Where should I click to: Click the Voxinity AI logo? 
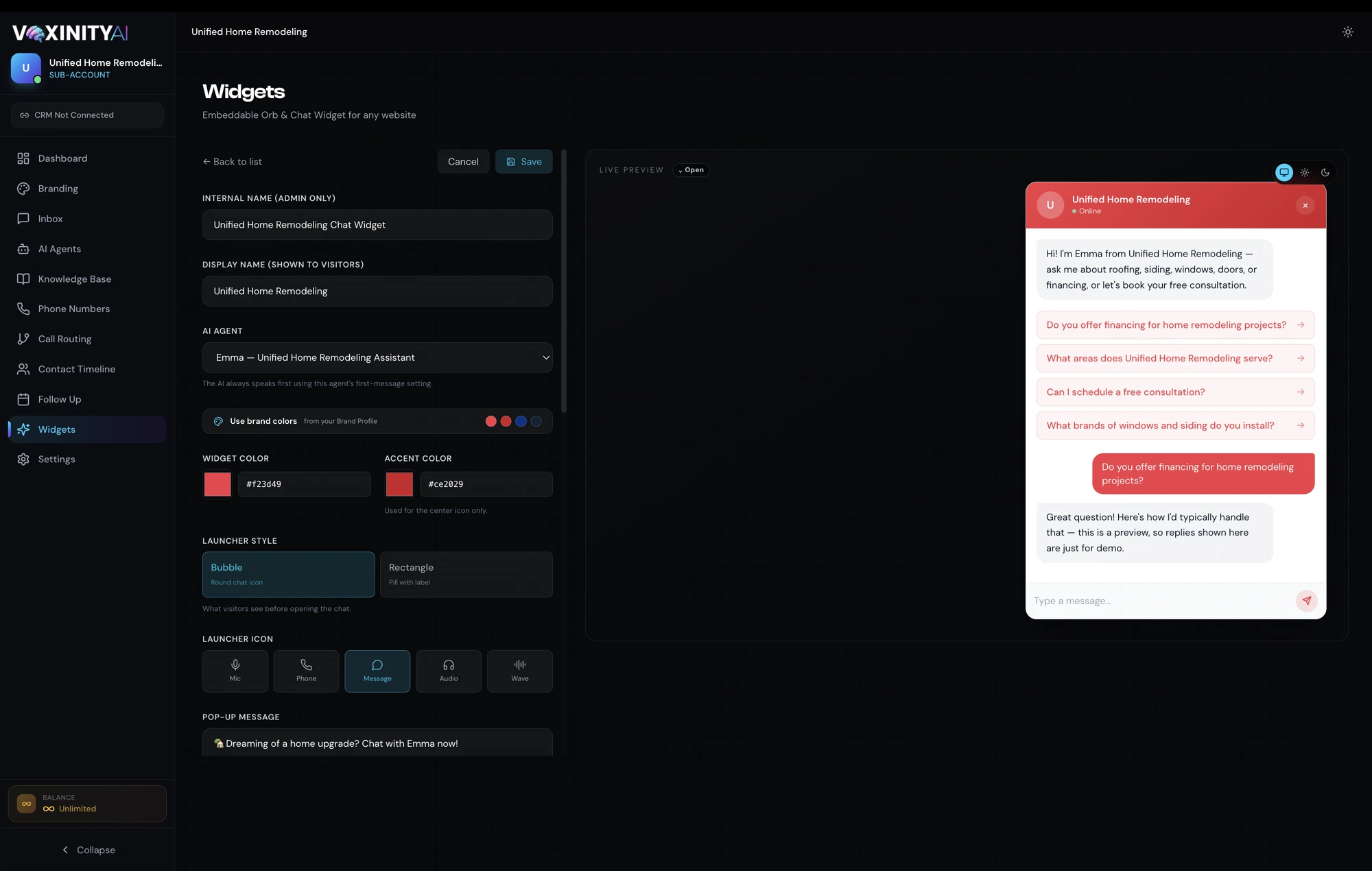point(70,33)
